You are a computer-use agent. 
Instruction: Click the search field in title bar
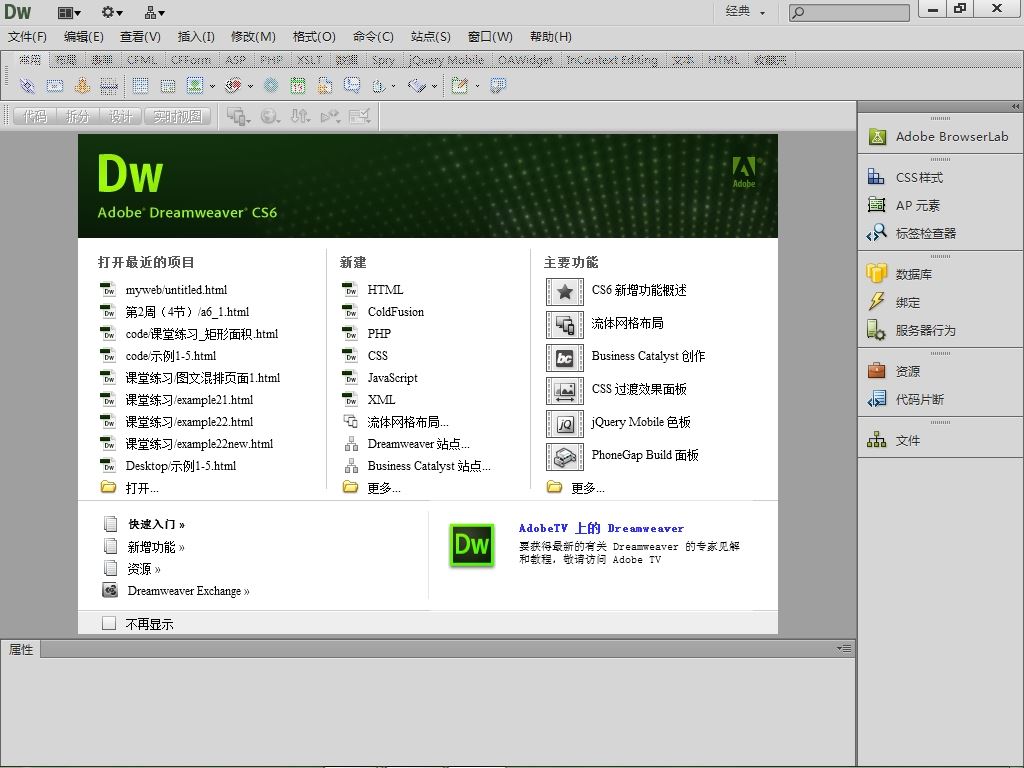(849, 12)
